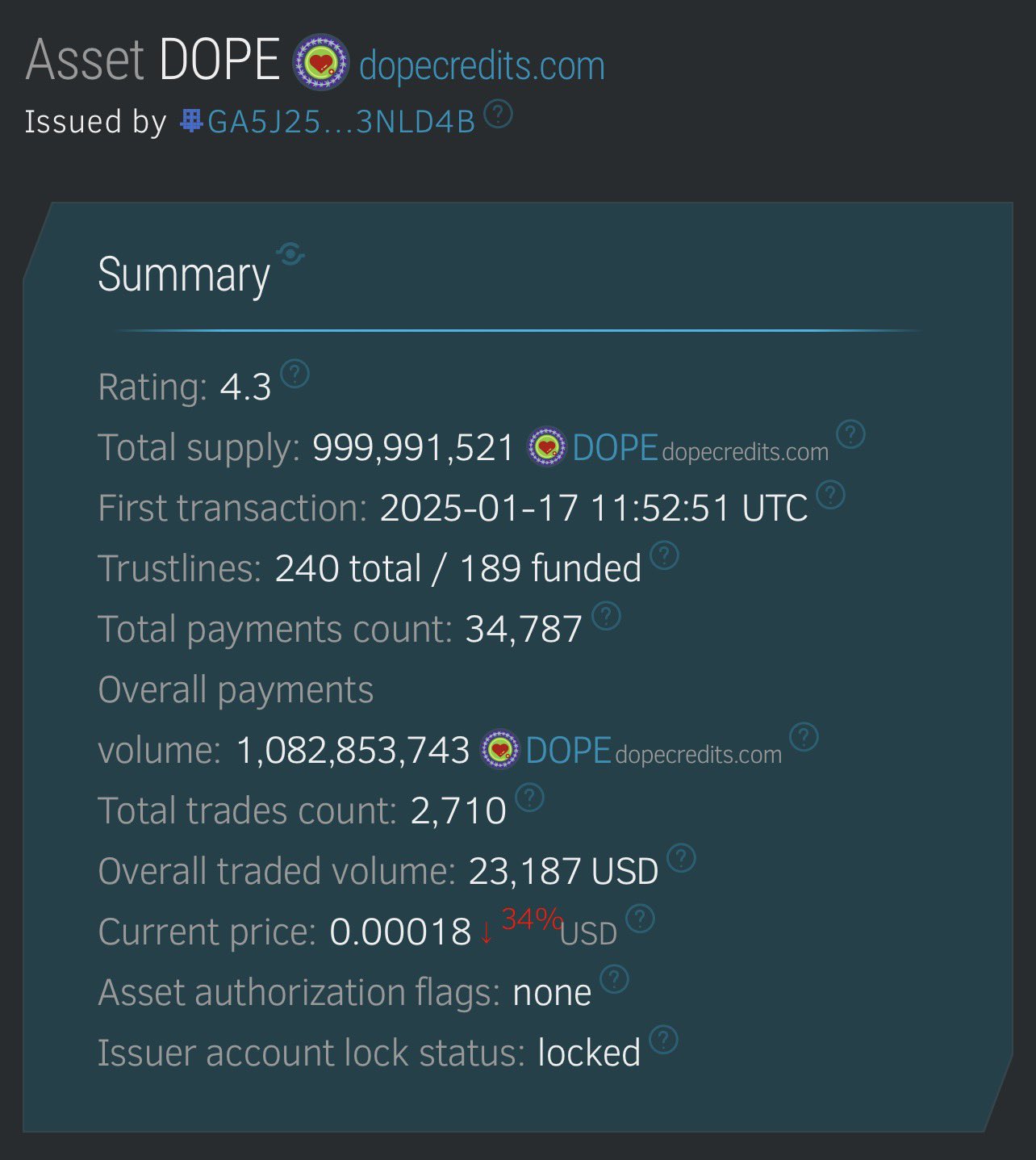The height and width of the screenshot is (1160, 1036).
Task: Click the help icon next to lock status
Action: [663, 1040]
